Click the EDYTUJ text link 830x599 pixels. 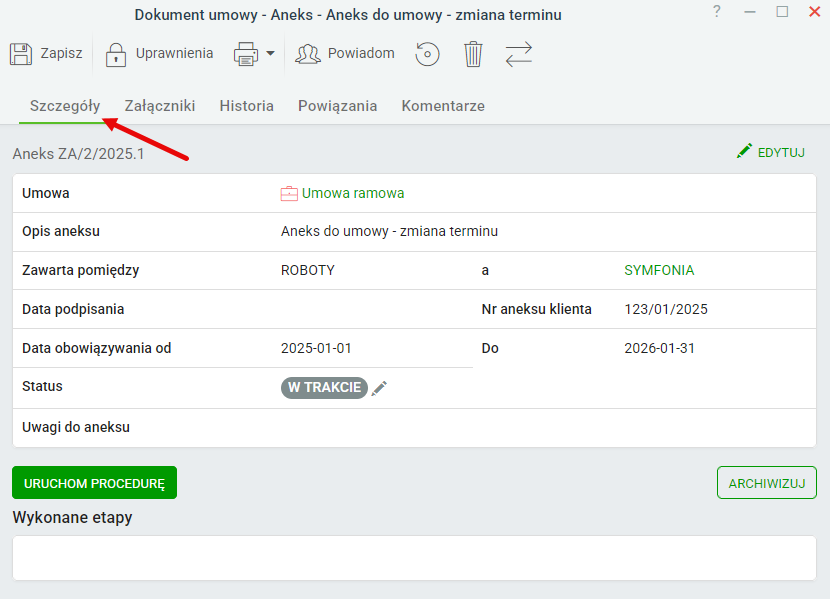[x=781, y=153]
